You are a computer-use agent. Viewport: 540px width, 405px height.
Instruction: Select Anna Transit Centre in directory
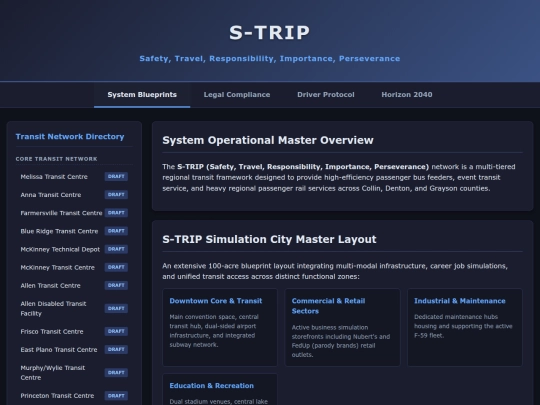click(x=74, y=195)
